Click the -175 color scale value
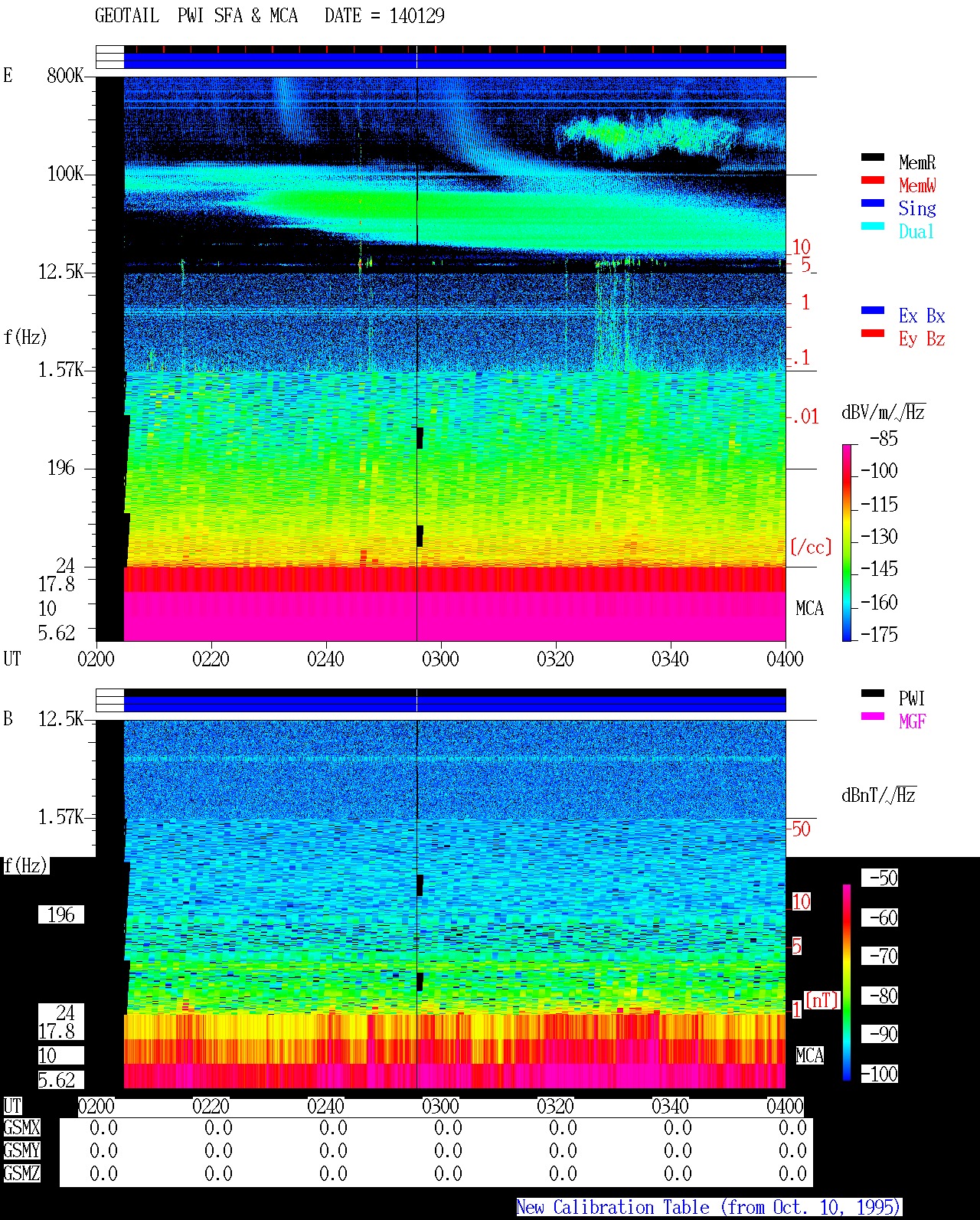Image resolution: width=980 pixels, height=1220 pixels. (x=879, y=634)
